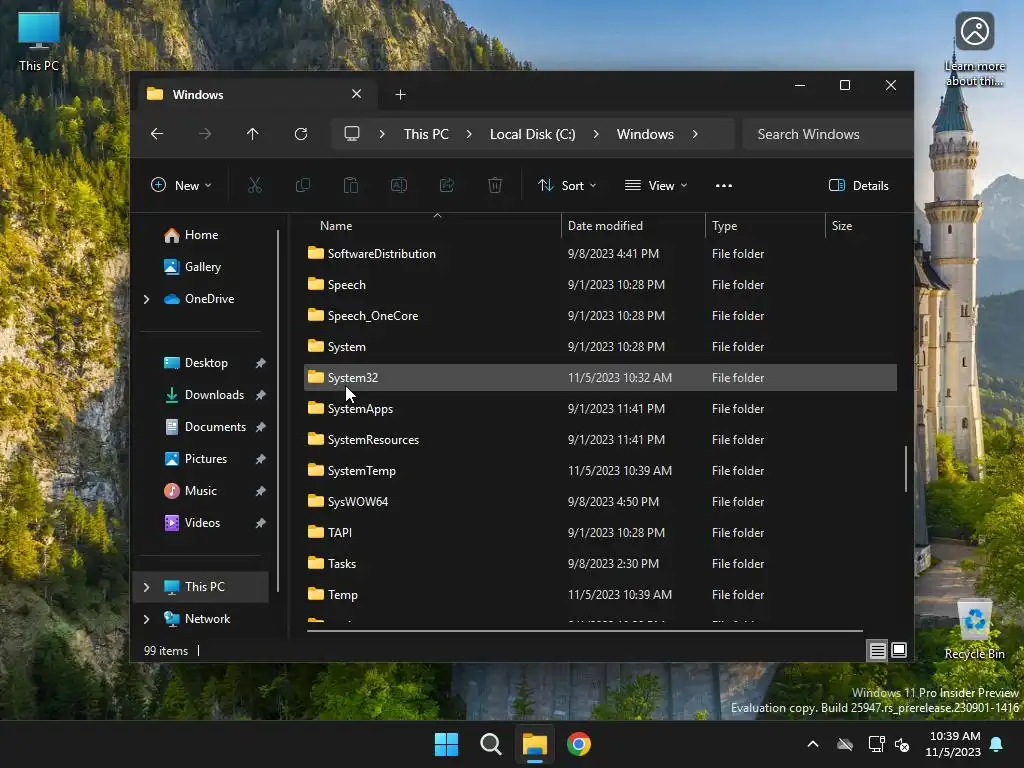Click File Explorer taskbar icon
This screenshot has height=768, width=1024.
click(534, 744)
